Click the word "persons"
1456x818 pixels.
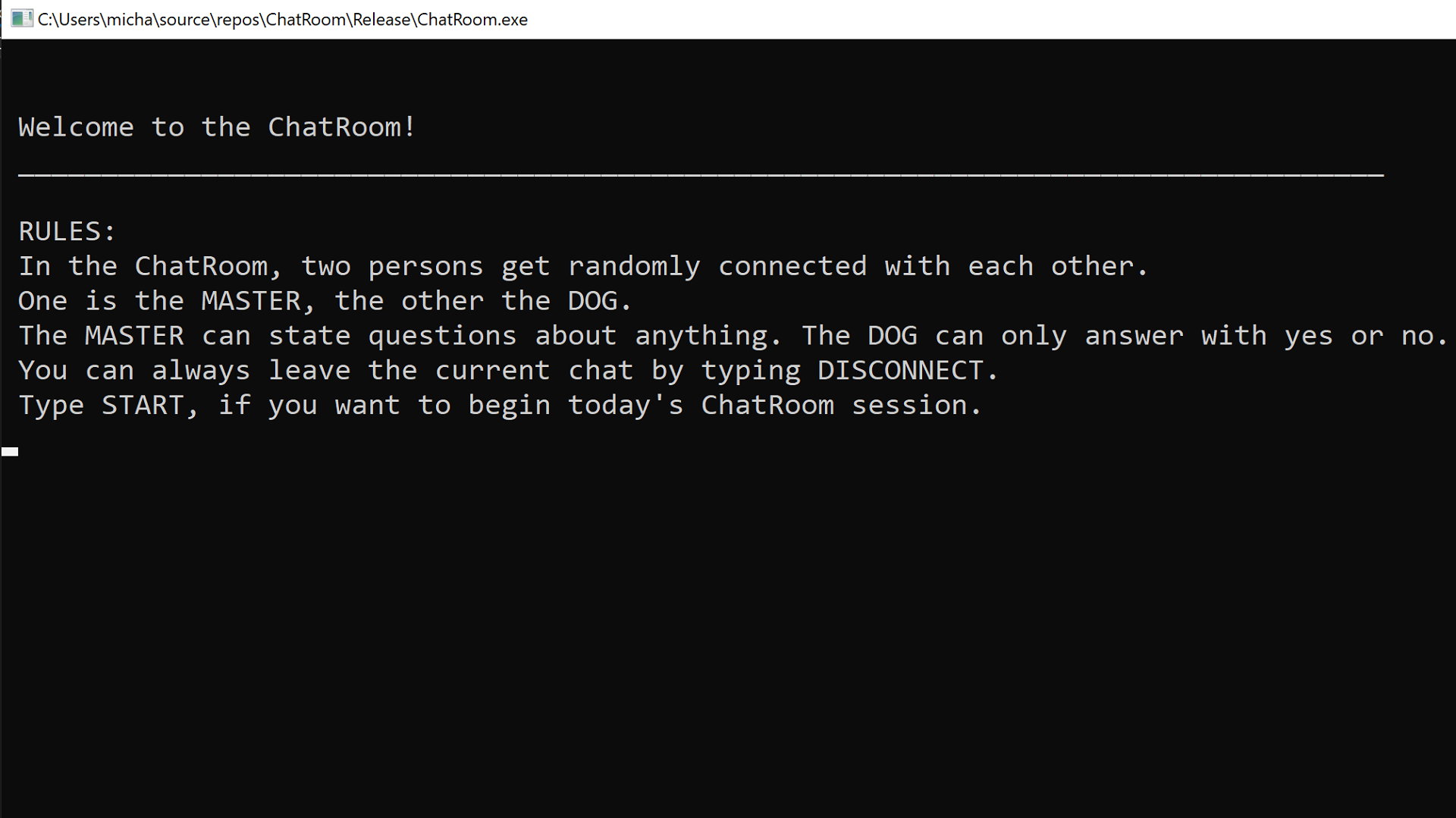(x=425, y=268)
